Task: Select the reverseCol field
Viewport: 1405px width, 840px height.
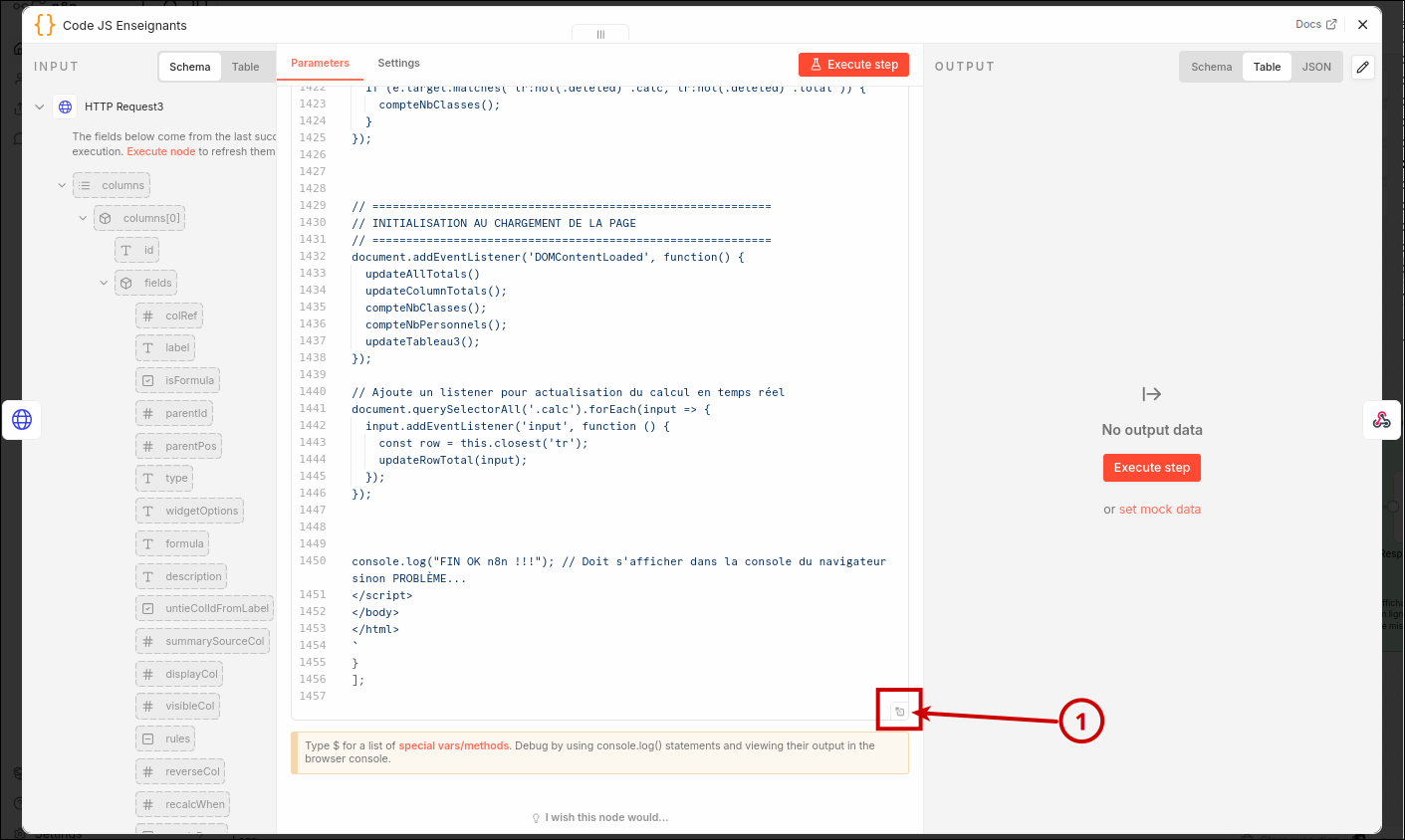Action: 180,771
